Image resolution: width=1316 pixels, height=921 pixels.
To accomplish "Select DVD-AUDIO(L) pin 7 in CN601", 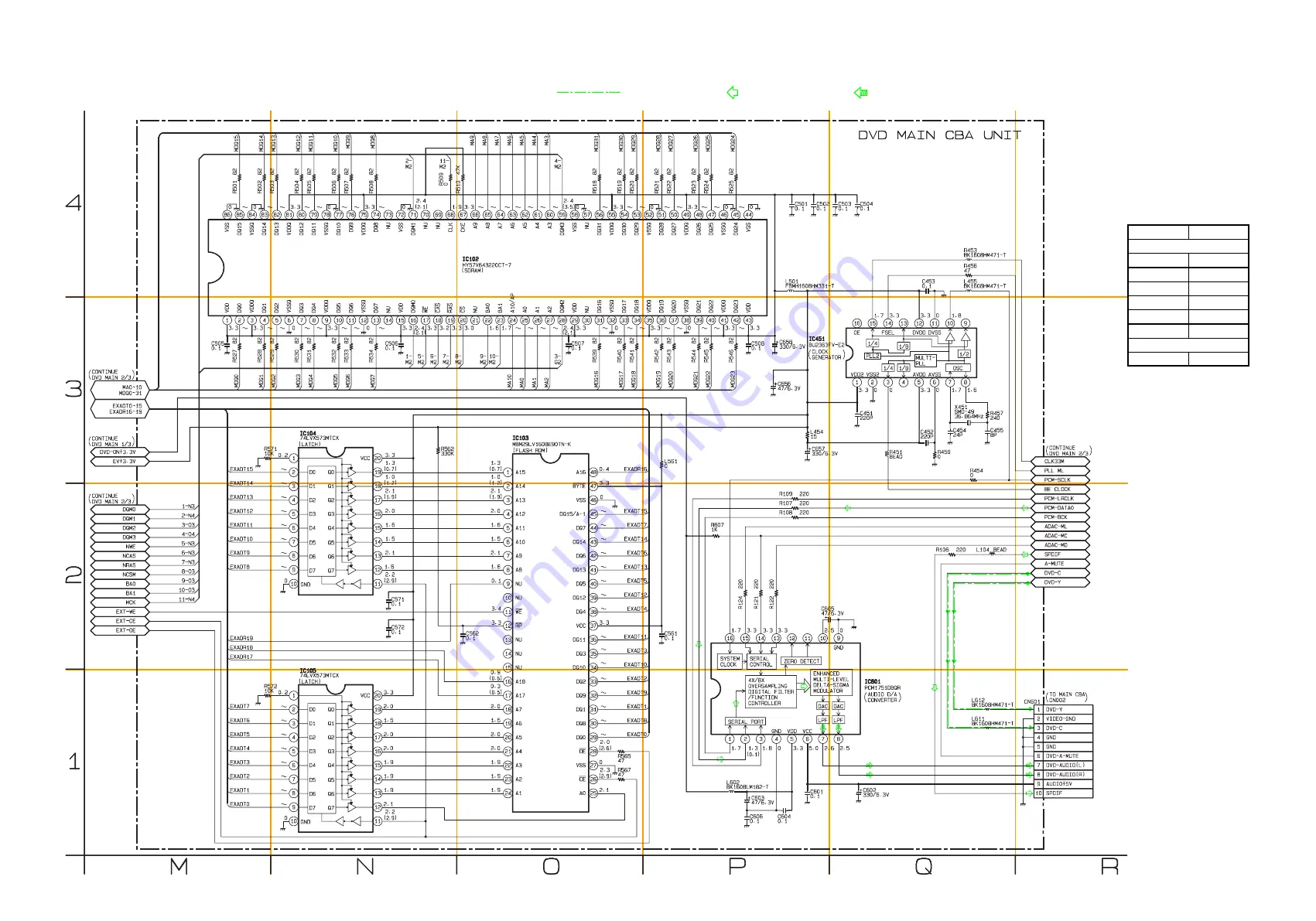I will pyautogui.click(x=1064, y=766).
